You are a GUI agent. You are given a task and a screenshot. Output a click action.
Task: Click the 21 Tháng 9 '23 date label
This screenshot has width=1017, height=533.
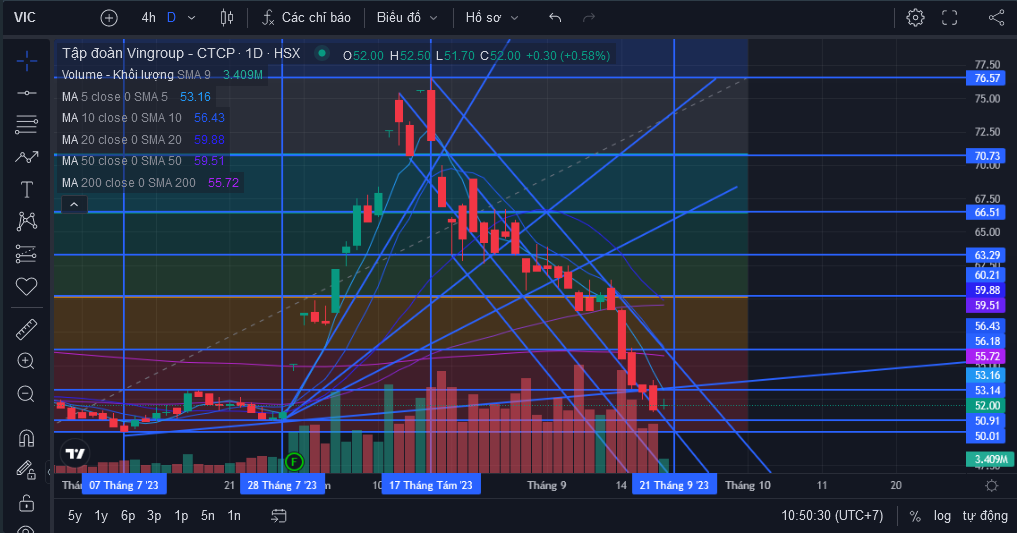click(675, 485)
